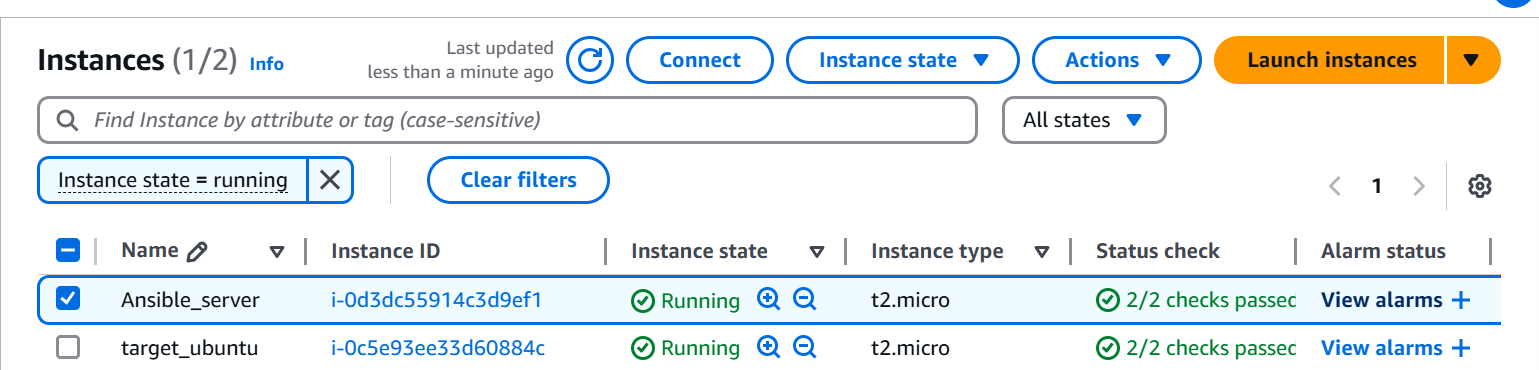1539x370 pixels.
Task: Open the All states filter dropdown
Action: (1084, 120)
